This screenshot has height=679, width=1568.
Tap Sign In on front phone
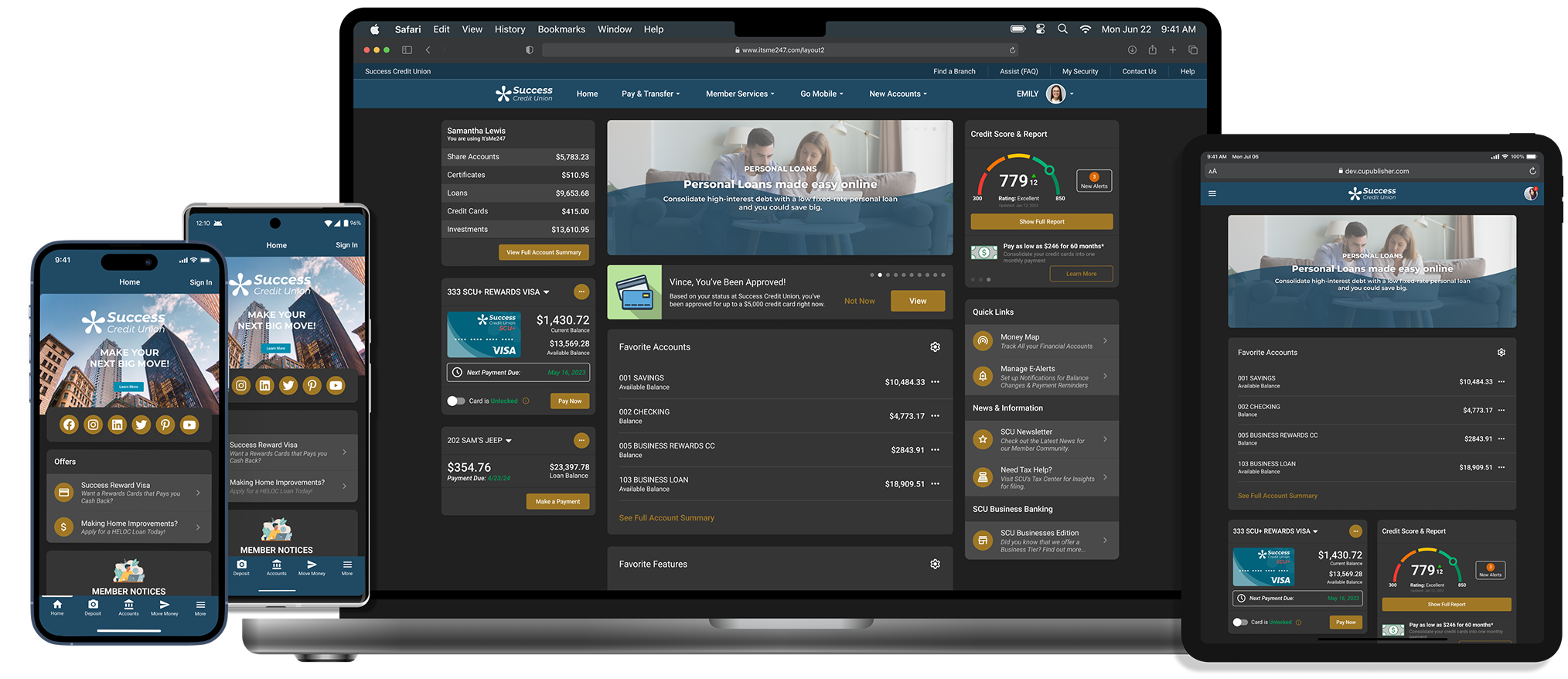tap(201, 283)
